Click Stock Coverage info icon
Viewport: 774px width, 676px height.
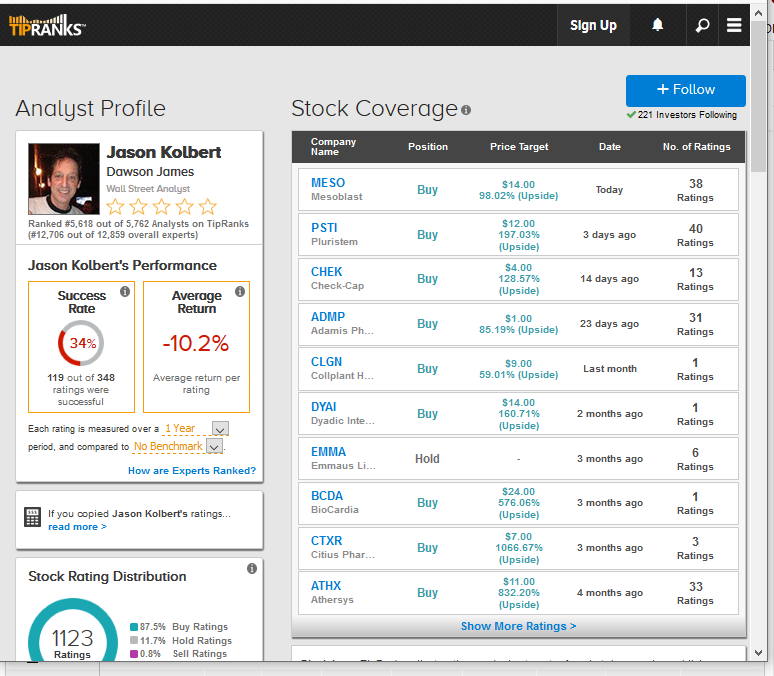pos(466,110)
